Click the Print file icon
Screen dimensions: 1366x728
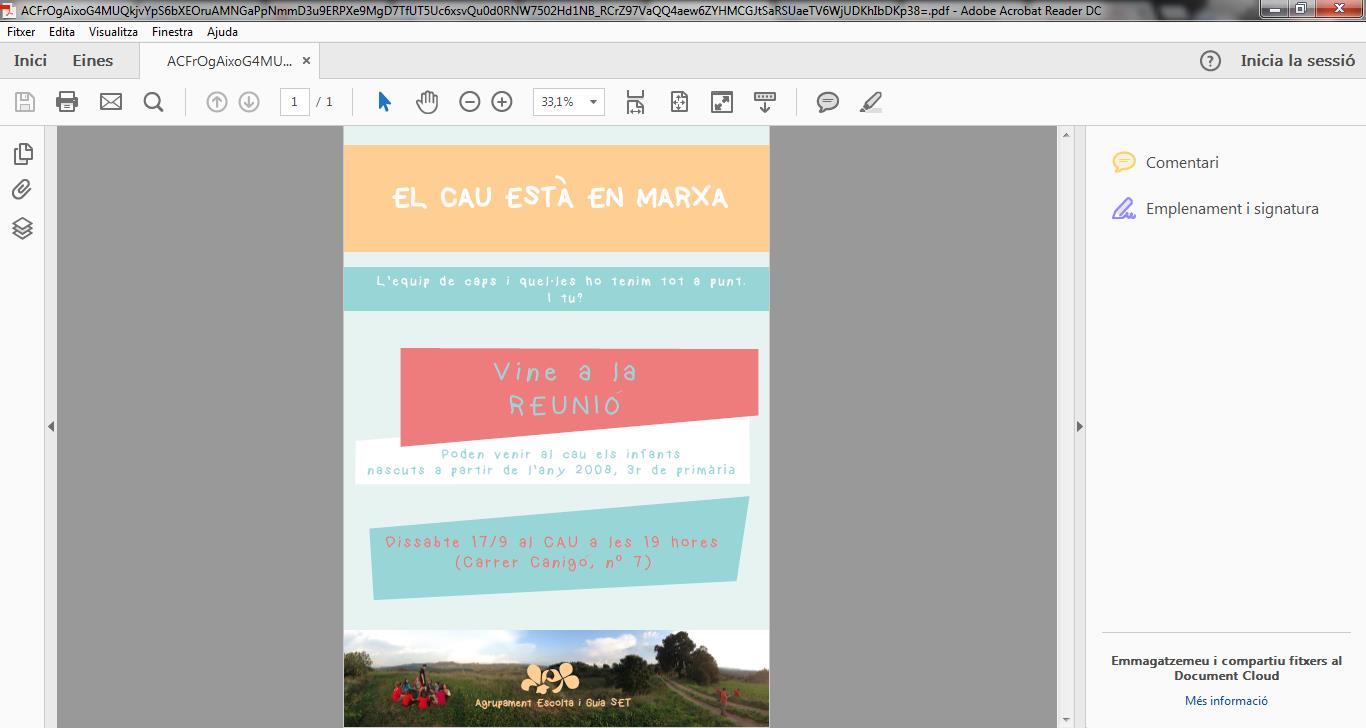[x=67, y=102]
